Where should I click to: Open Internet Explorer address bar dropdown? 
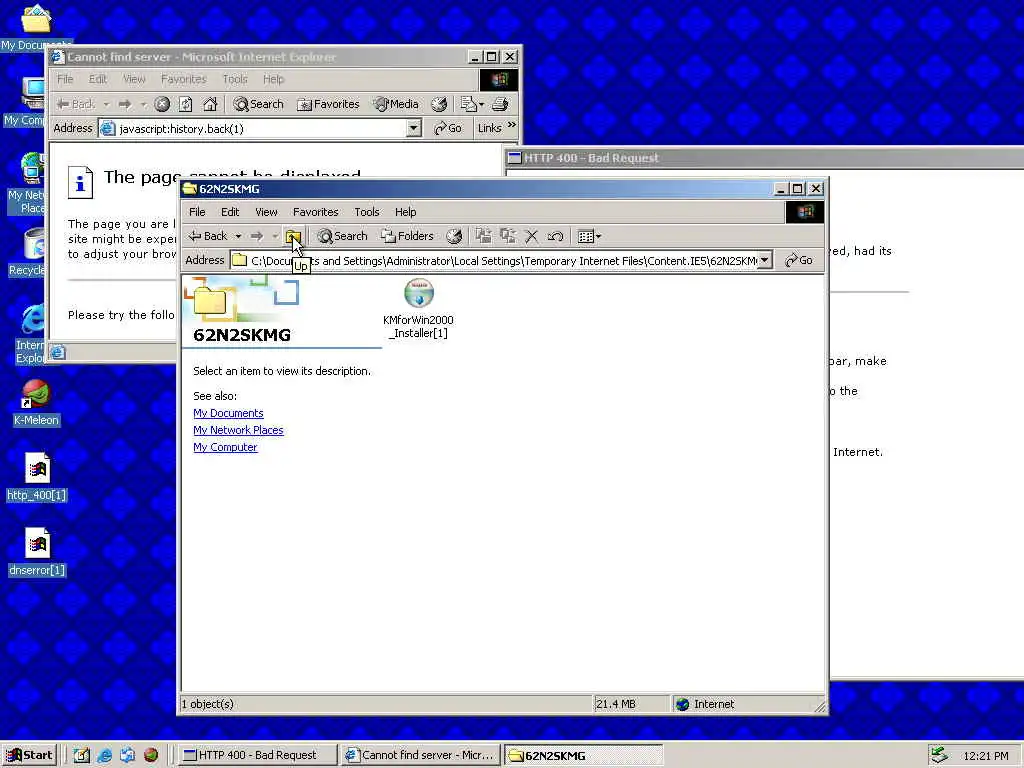pyautogui.click(x=414, y=129)
